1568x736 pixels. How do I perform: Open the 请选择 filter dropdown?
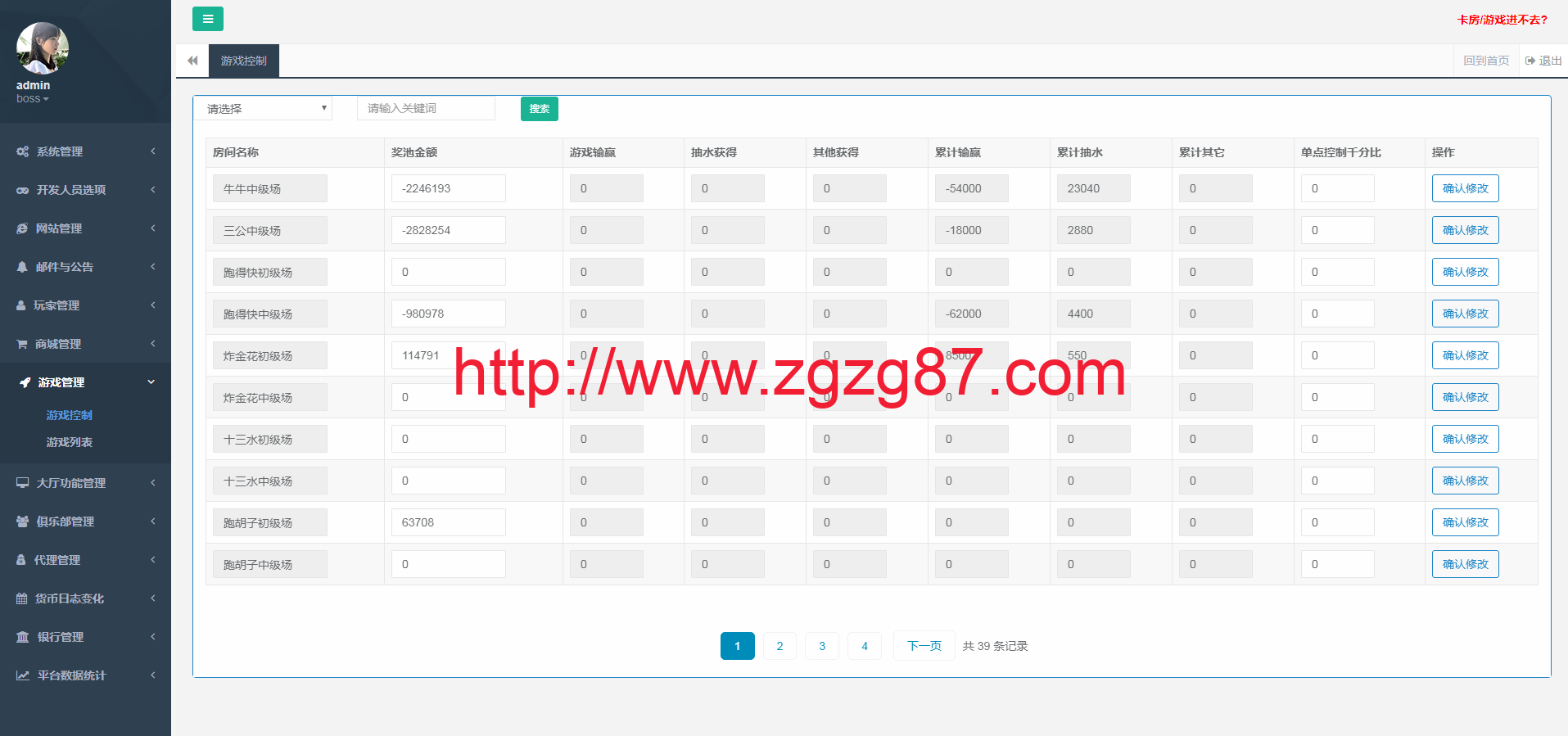(x=263, y=108)
